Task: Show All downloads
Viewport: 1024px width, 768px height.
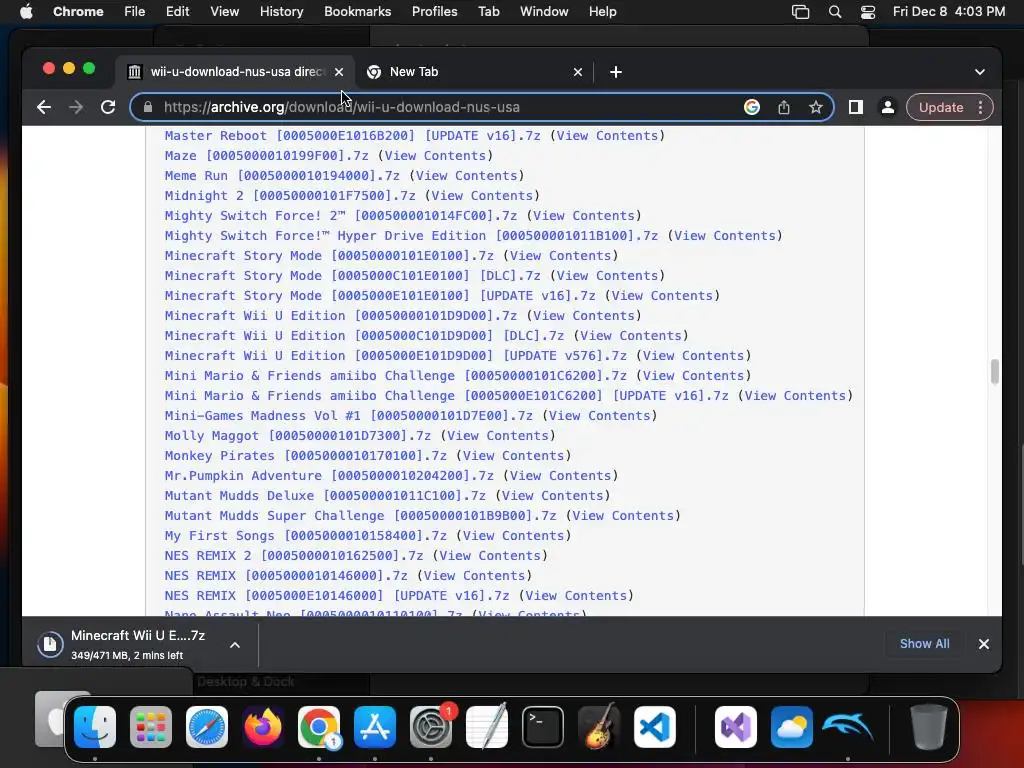Action: pos(924,644)
